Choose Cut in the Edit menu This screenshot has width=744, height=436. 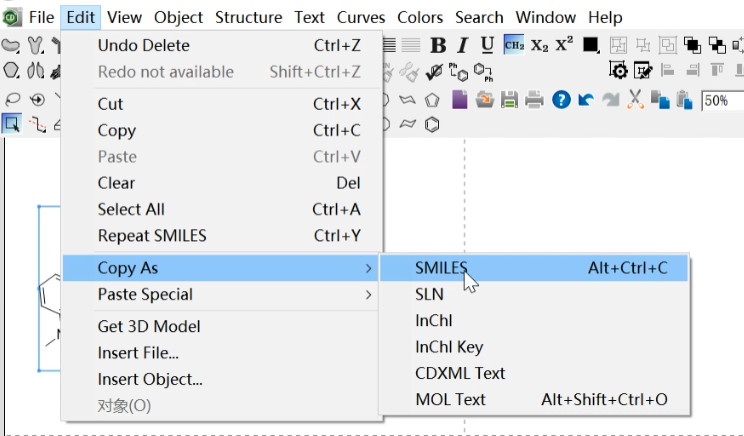(222, 104)
